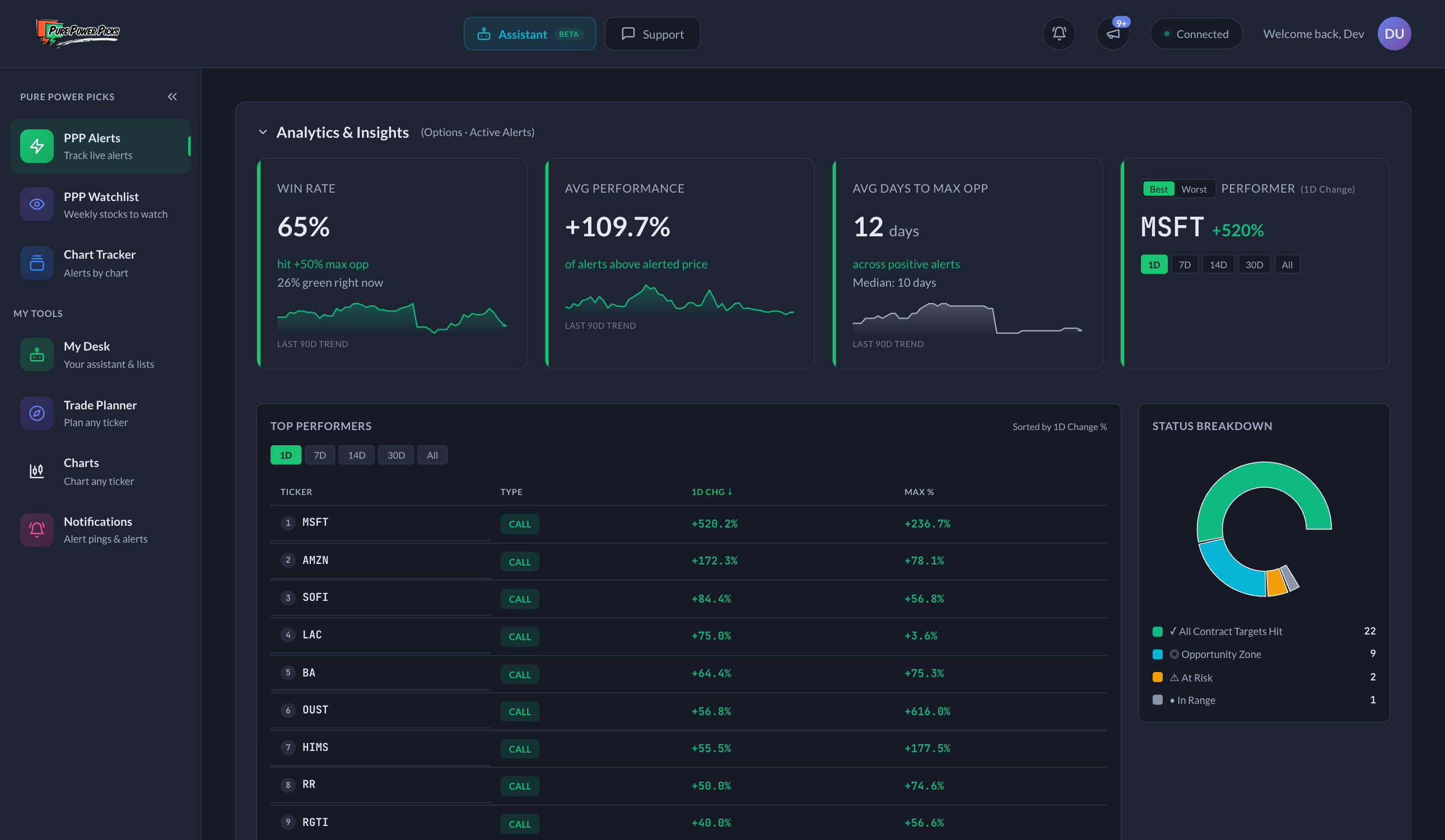Viewport: 1445px width, 840px height.
Task: Click the SOFI ticker row
Action: click(688, 598)
